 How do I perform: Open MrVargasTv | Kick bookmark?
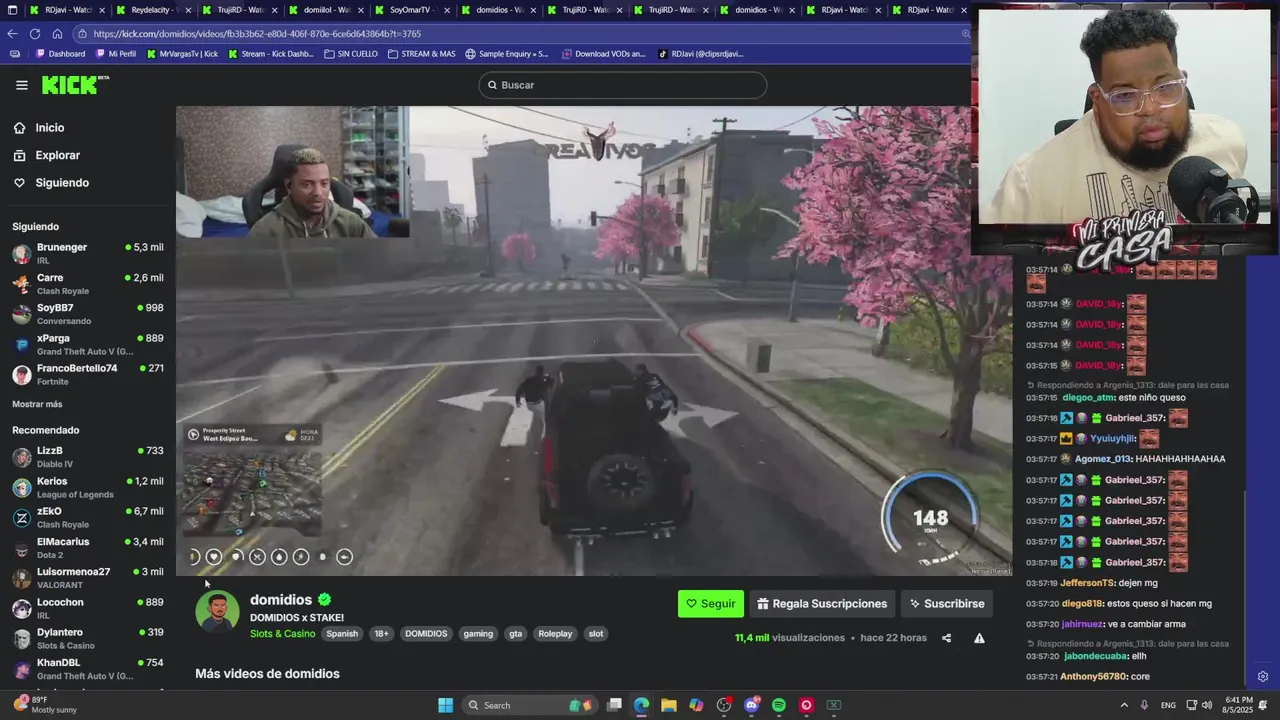(182, 54)
